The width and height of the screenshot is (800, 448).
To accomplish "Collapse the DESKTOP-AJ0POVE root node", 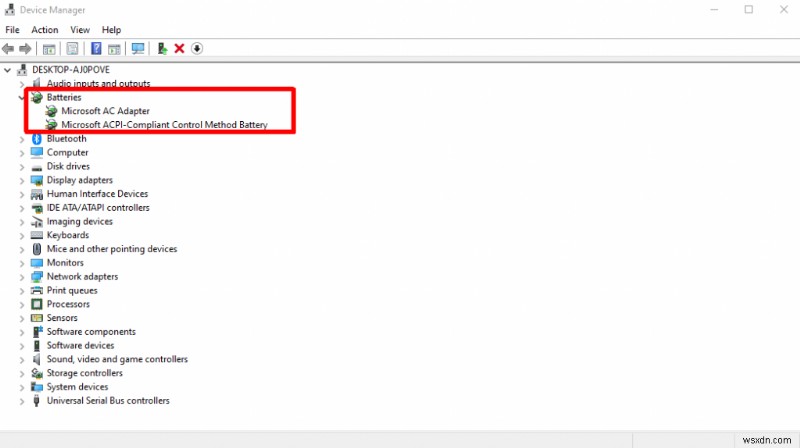I will click(8, 70).
